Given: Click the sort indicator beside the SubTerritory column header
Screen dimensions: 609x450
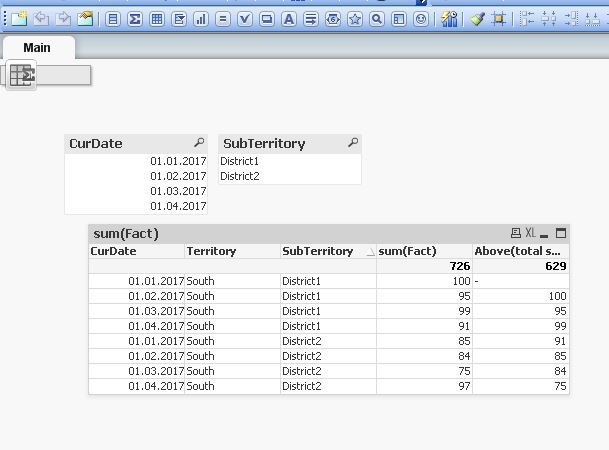Looking at the screenshot, I should 371,253.
